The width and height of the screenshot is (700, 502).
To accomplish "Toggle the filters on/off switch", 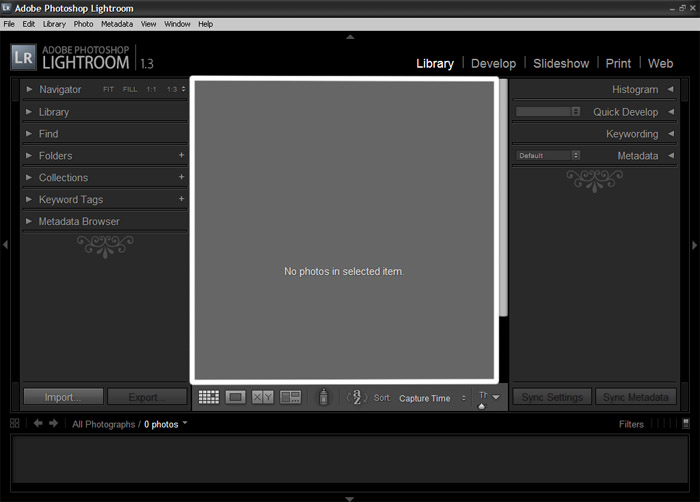I will tap(686, 423).
